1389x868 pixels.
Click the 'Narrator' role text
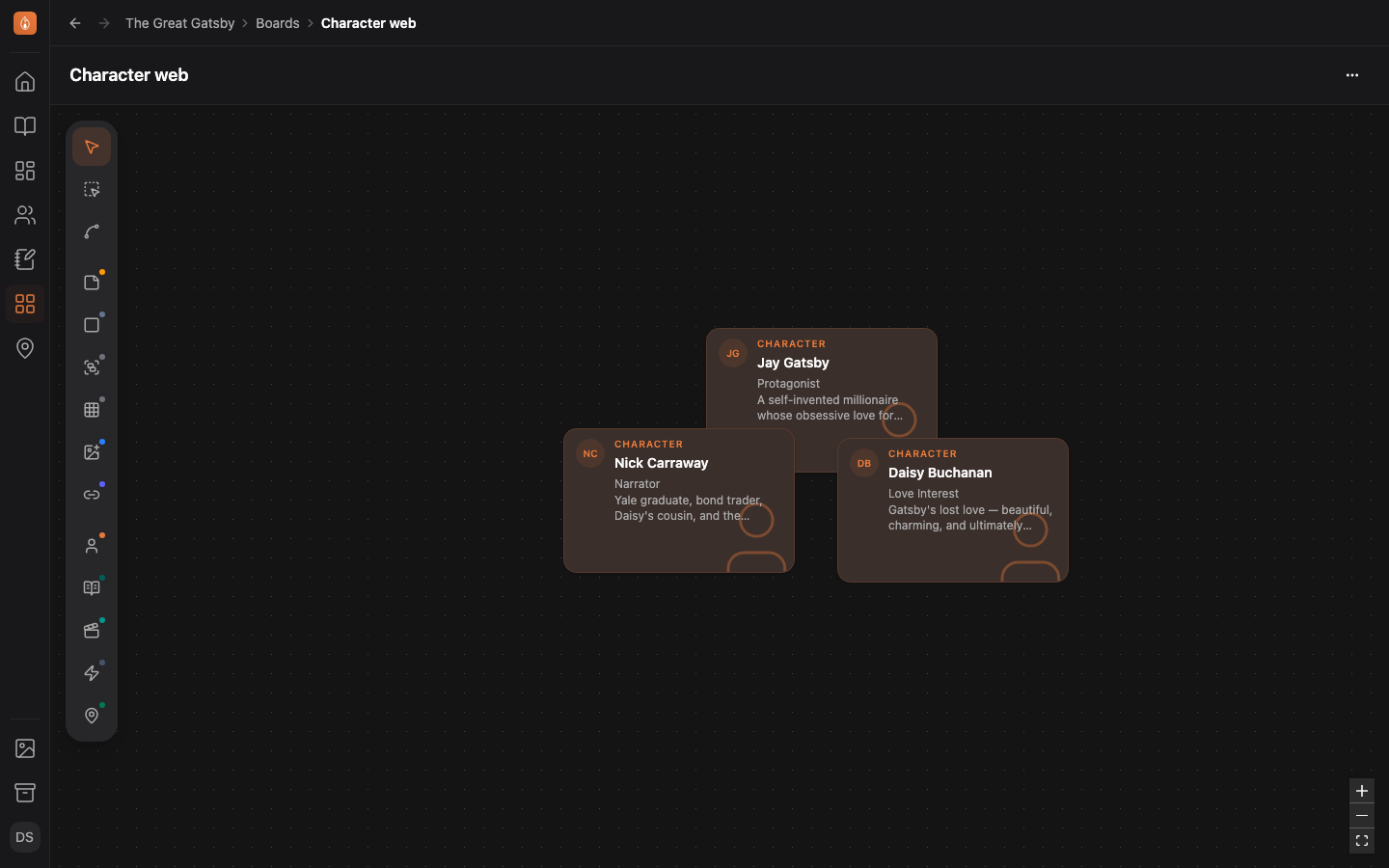(x=638, y=484)
